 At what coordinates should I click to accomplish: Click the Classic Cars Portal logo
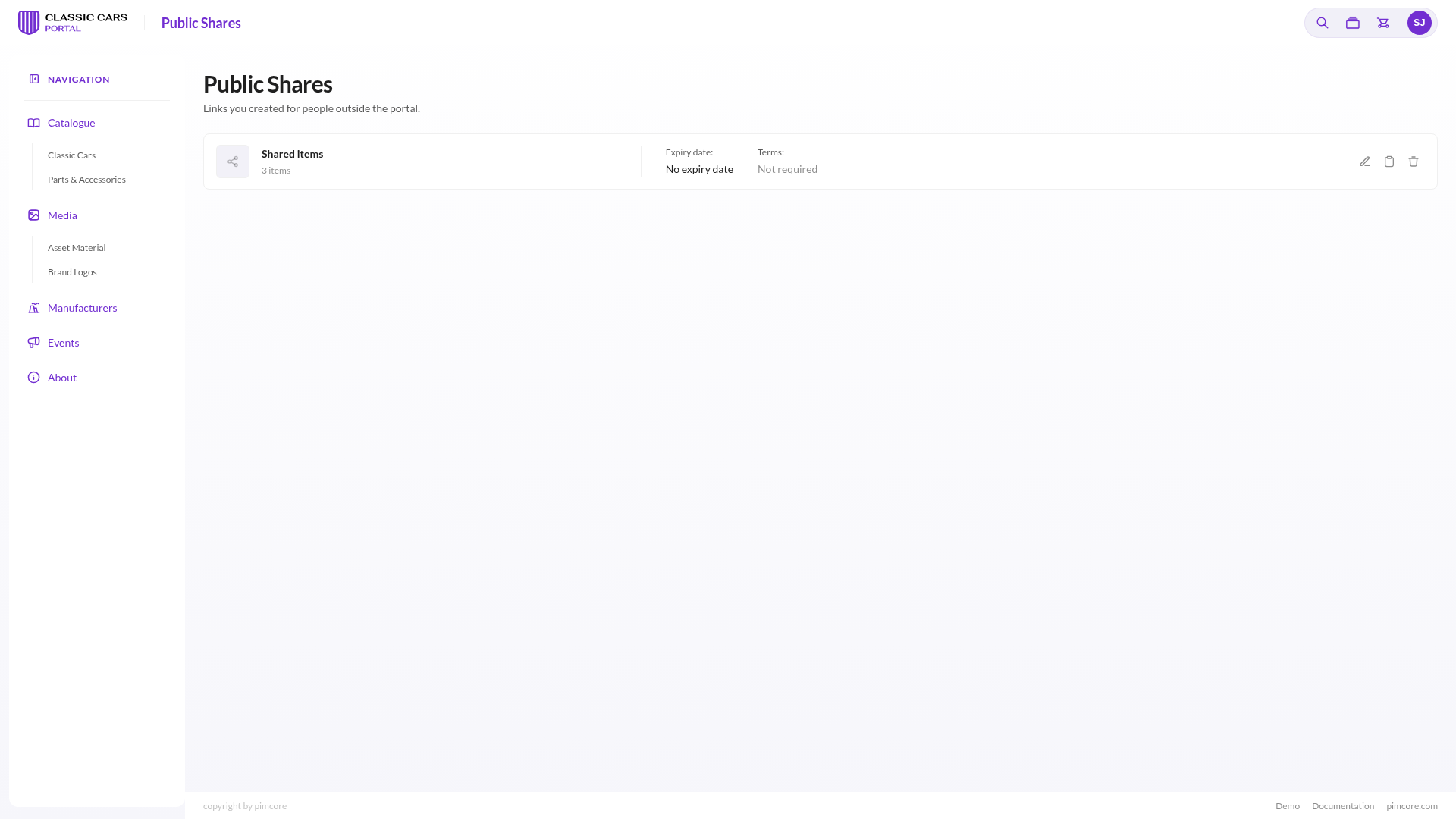point(73,23)
